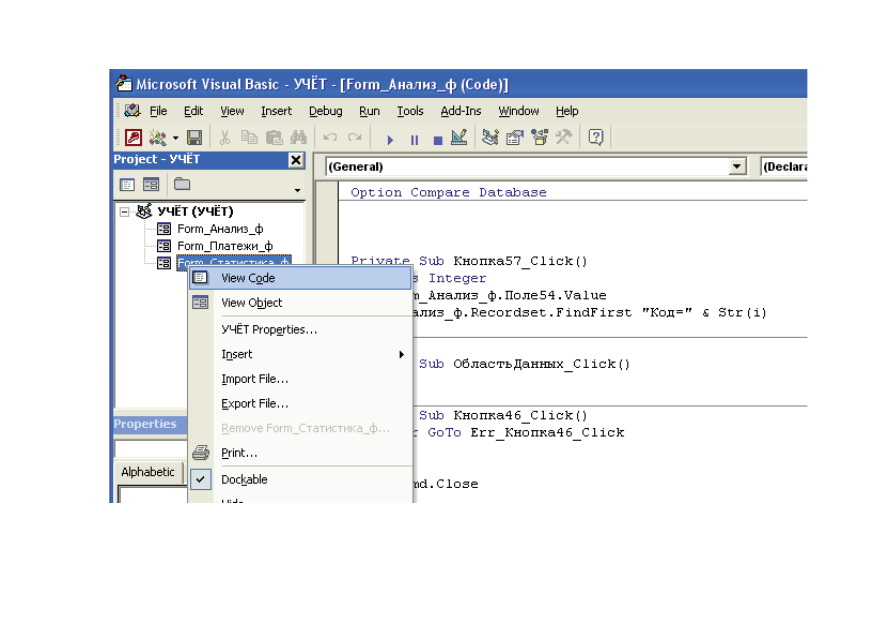This screenshot has height=629, width=893.
Task: Open the (Declarations) procedure combo box
Action: coord(785,166)
